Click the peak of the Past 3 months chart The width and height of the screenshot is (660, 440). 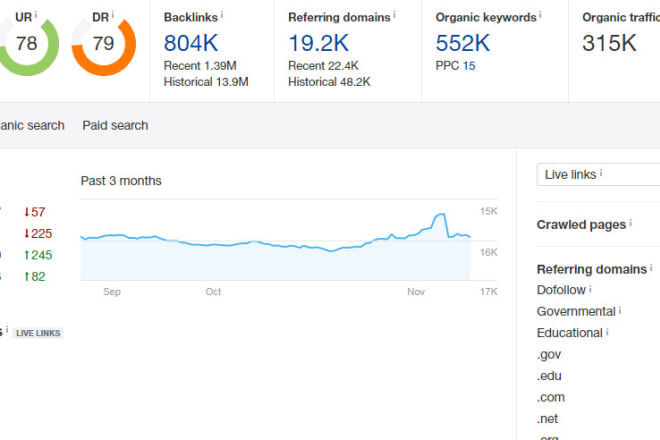440,215
